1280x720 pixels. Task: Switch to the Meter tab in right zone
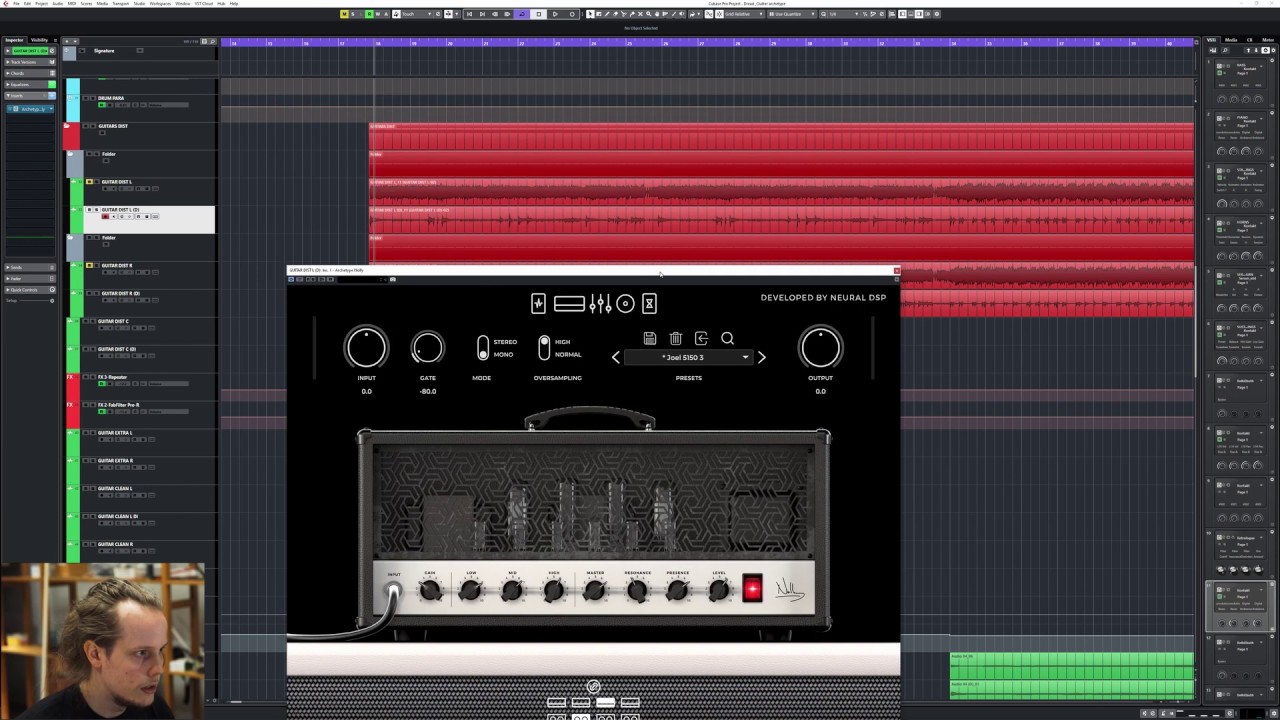(1268, 40)
